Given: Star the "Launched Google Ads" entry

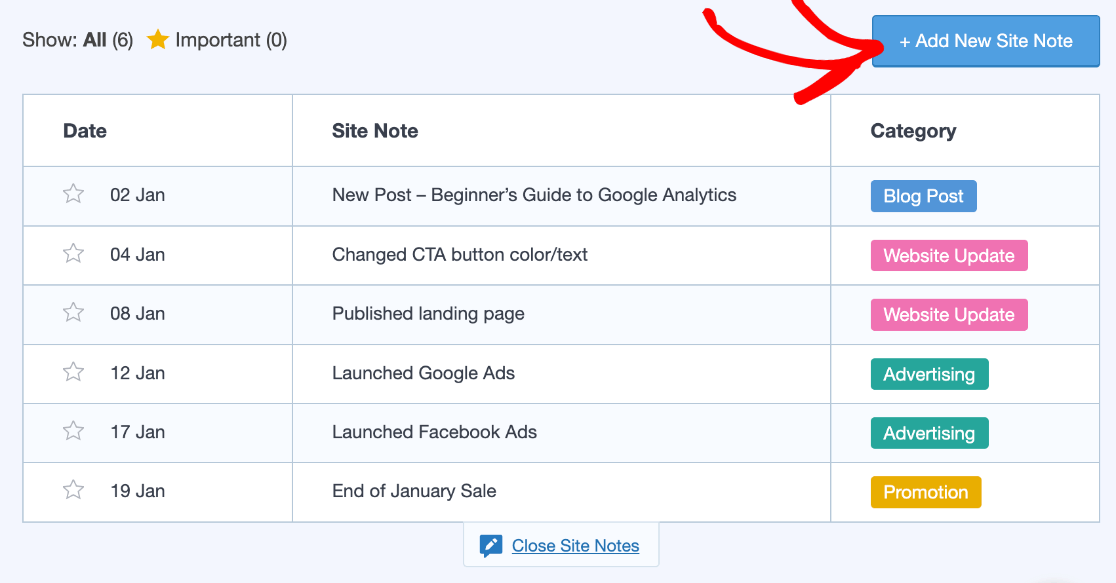Looking at the screenshot, I should [72, 373].
